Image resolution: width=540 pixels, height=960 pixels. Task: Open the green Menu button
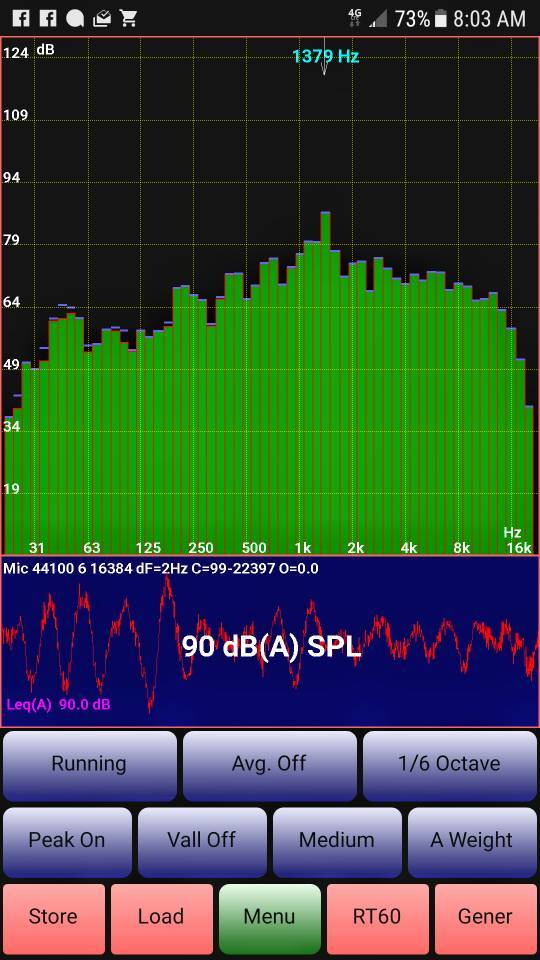click(x=270, y=918)
